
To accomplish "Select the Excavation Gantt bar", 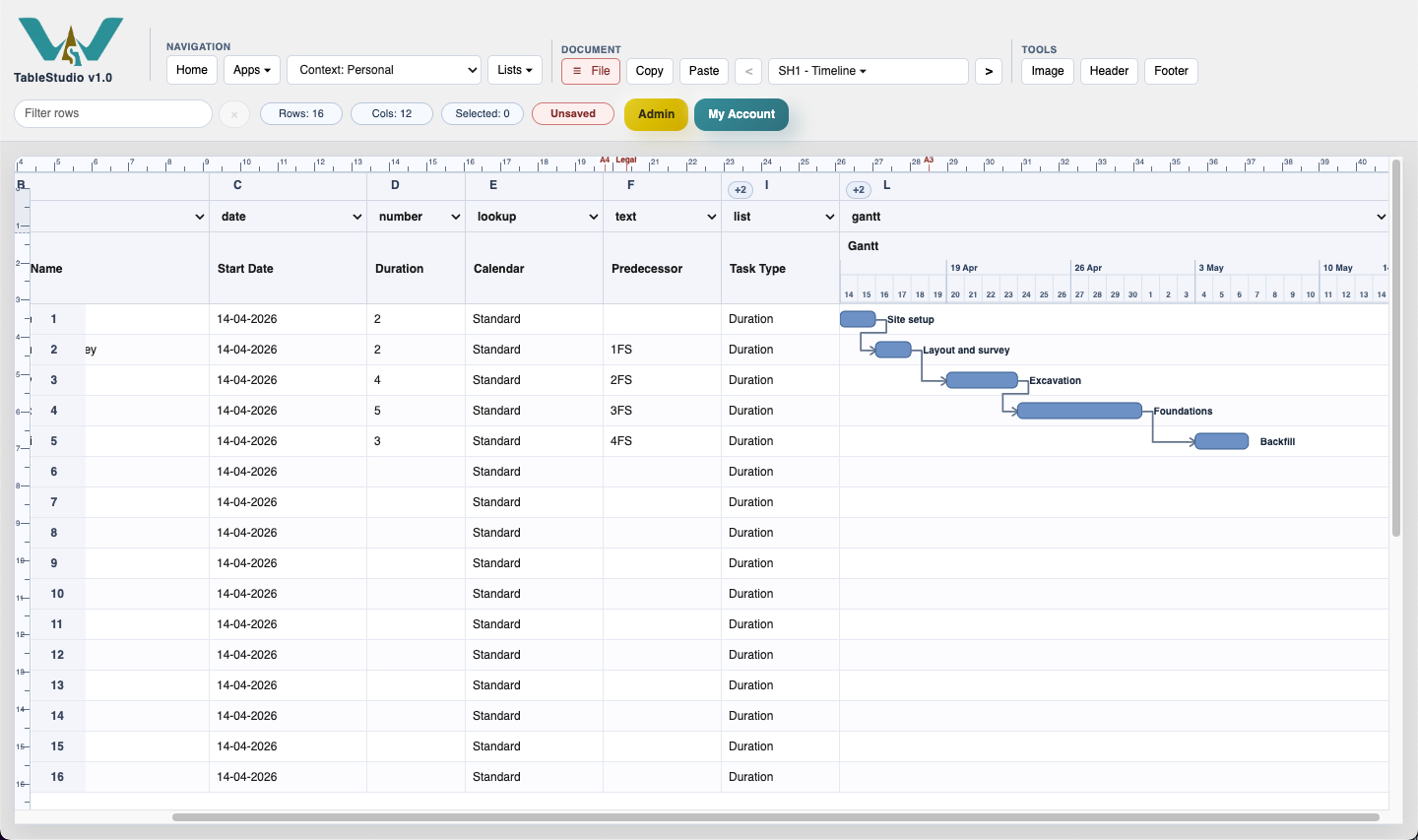I will coord(982,380).
